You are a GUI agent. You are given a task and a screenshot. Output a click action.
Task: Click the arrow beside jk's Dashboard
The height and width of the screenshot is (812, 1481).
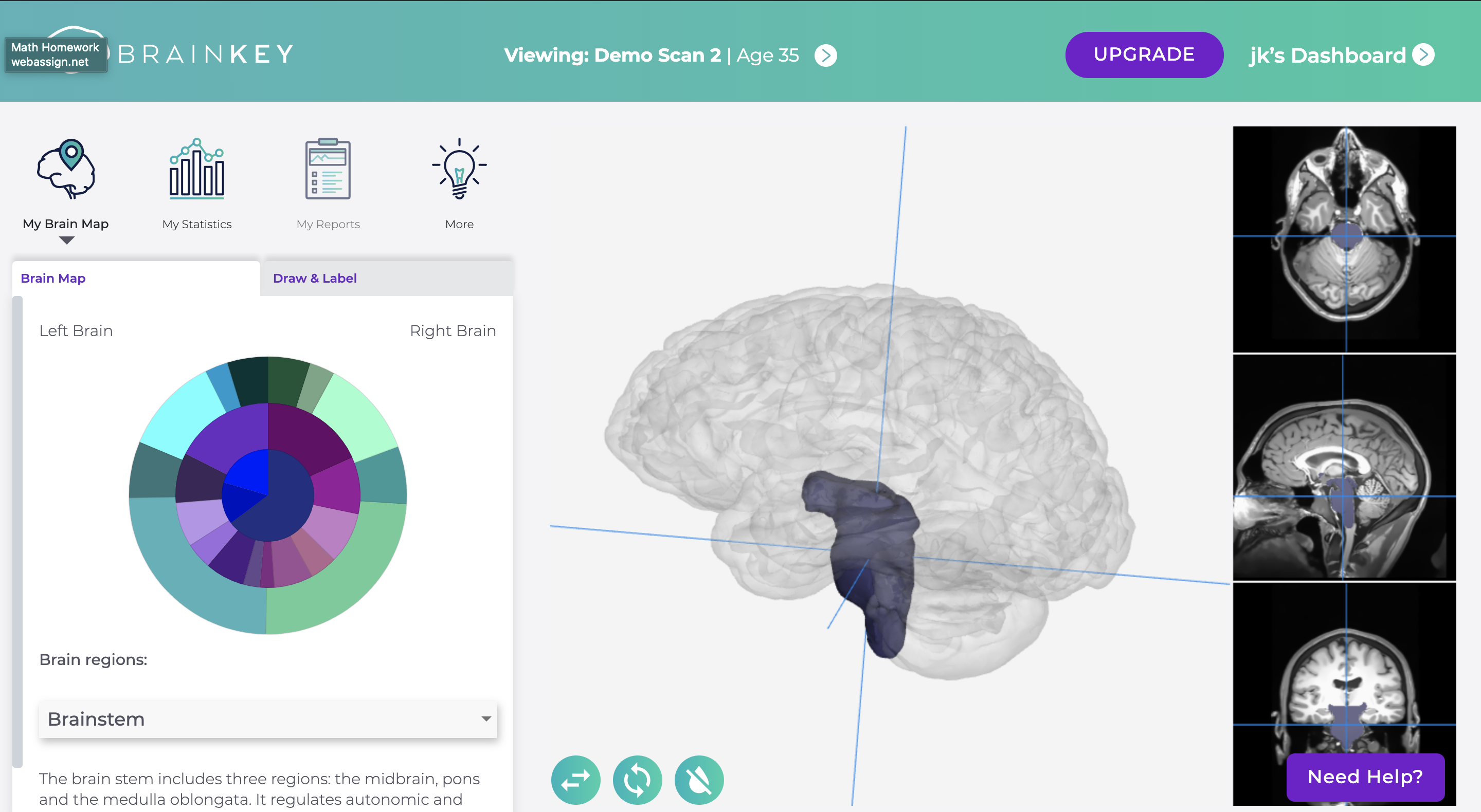pos(1423,55)
